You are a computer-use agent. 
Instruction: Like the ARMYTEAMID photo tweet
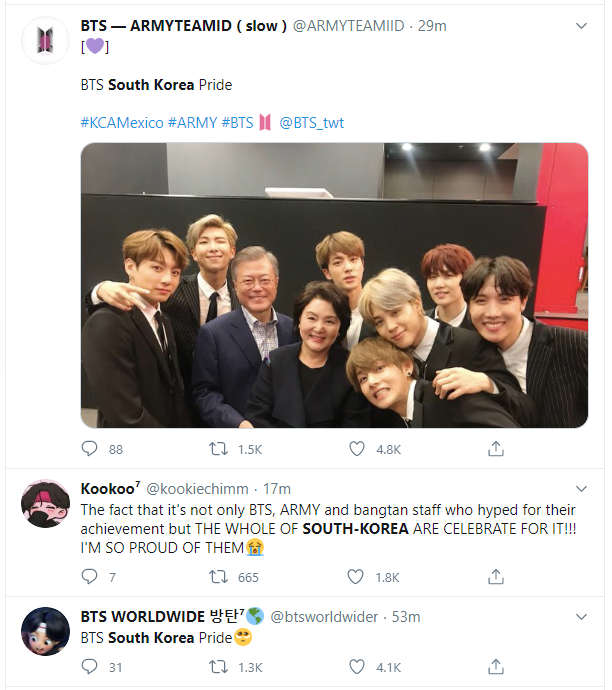pos(357,449)
